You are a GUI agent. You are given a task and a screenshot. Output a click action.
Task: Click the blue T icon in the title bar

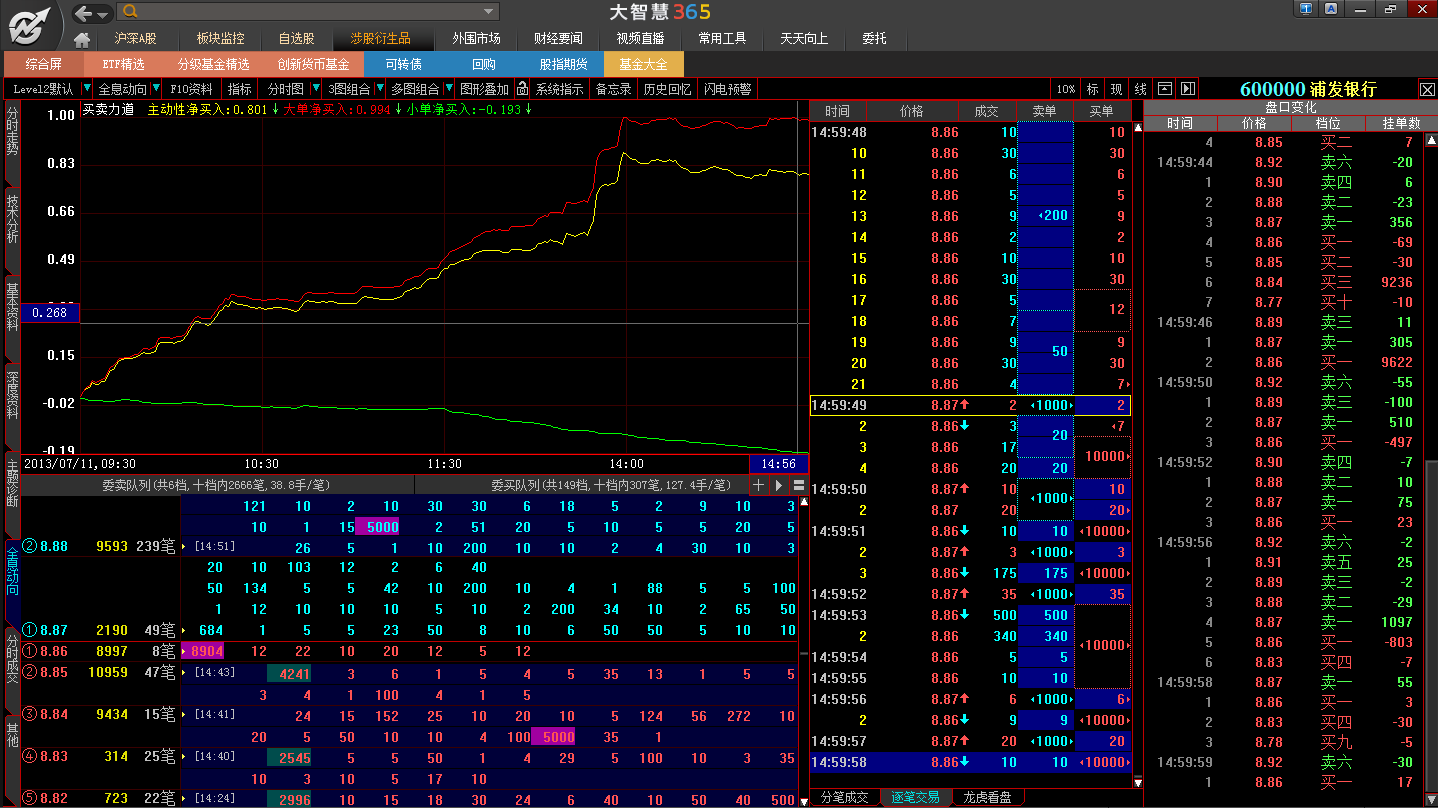(x=1307, y=9)
